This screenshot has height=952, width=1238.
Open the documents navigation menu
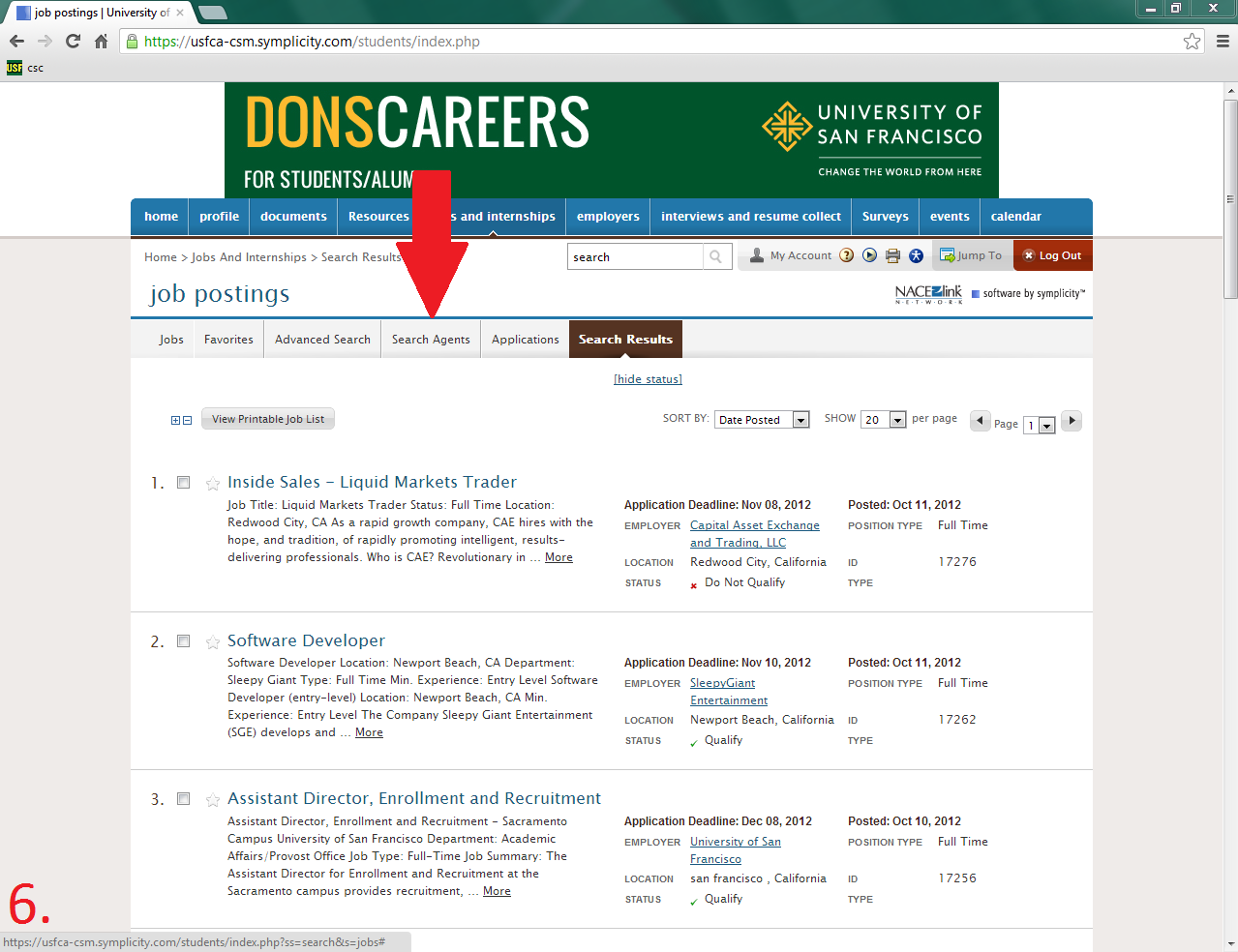pyautogui.click(x=293, y=217)
